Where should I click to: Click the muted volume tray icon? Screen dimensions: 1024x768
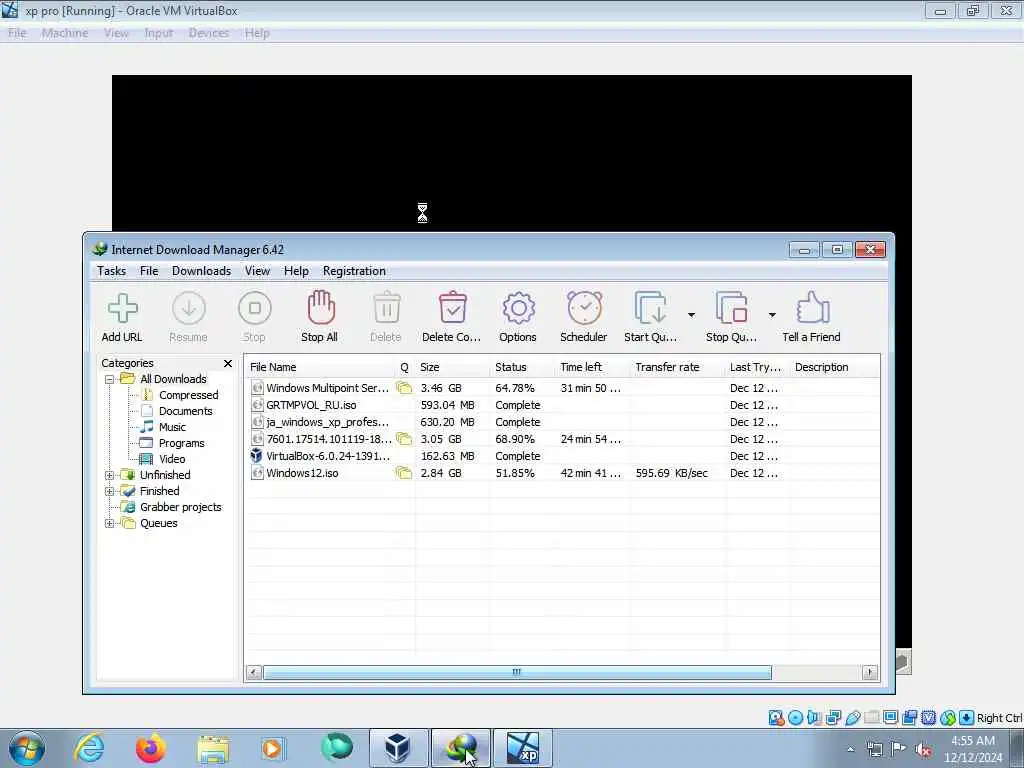(923, 750)
